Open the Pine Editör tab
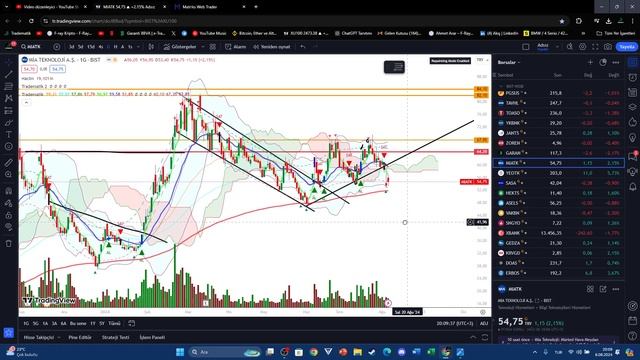 point(80,338)
